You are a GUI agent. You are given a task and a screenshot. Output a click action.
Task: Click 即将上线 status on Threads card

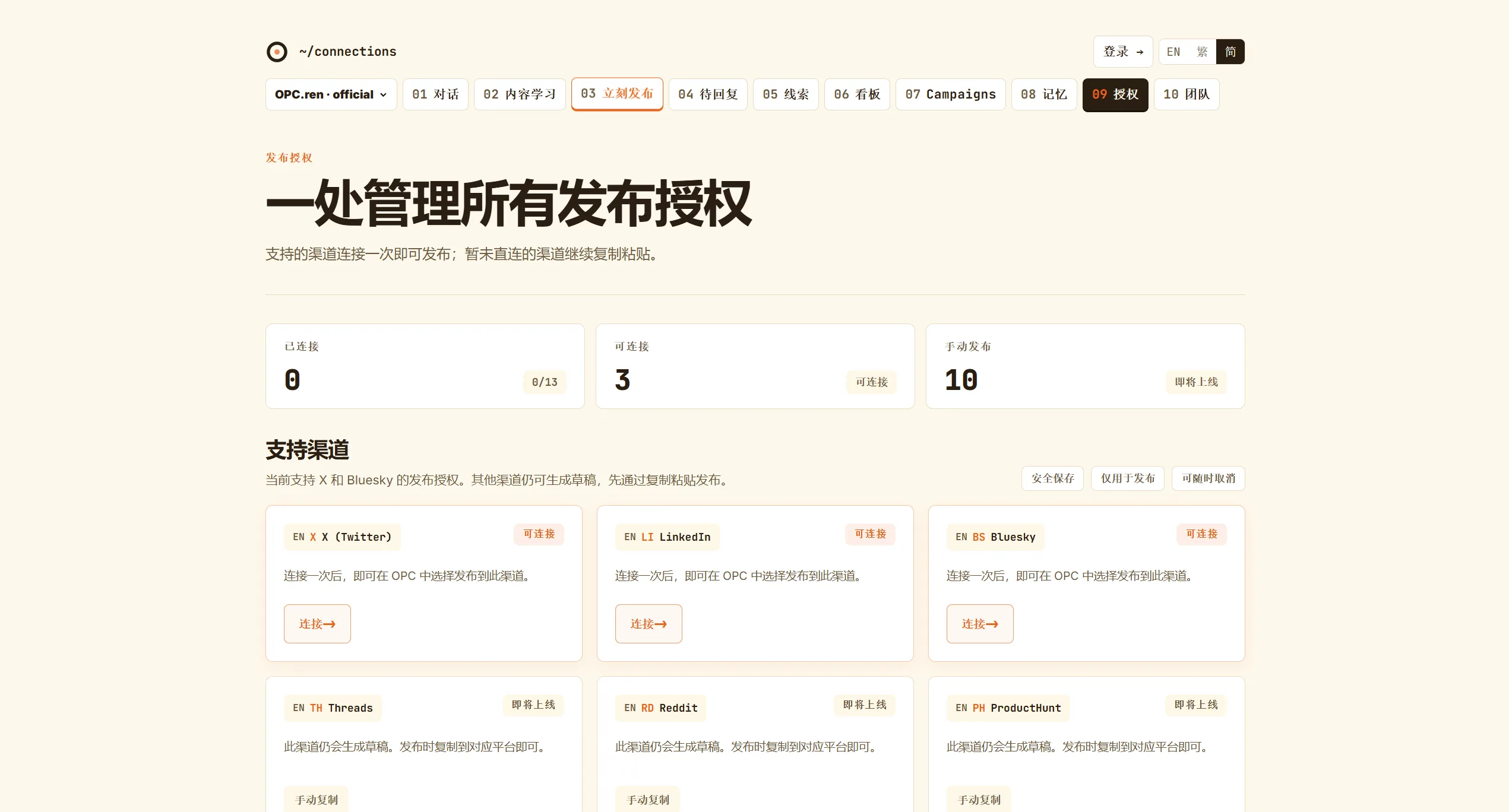click(x=533, y=705)
